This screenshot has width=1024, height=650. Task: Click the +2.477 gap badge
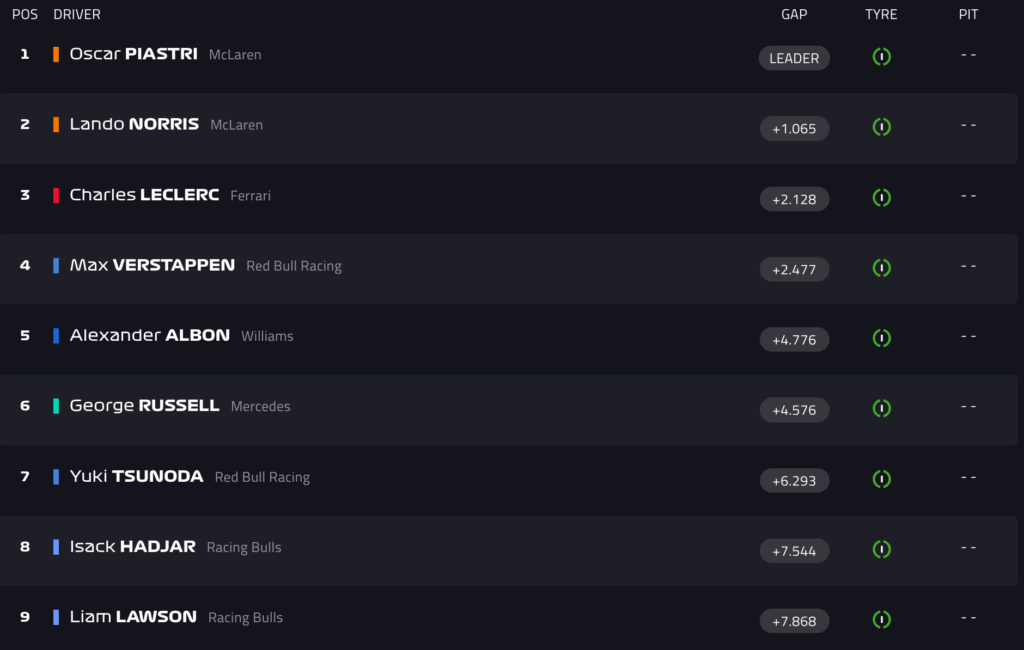pos(794,269)
